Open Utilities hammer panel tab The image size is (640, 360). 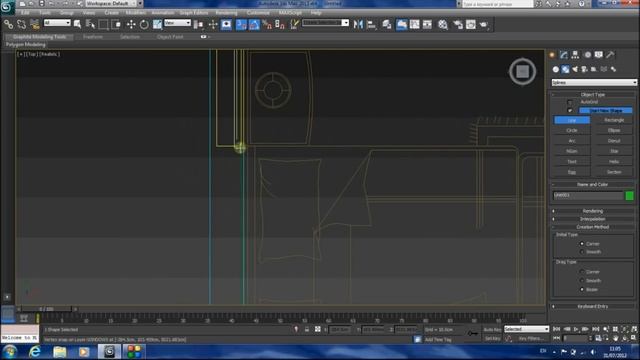tap(610, 55)
